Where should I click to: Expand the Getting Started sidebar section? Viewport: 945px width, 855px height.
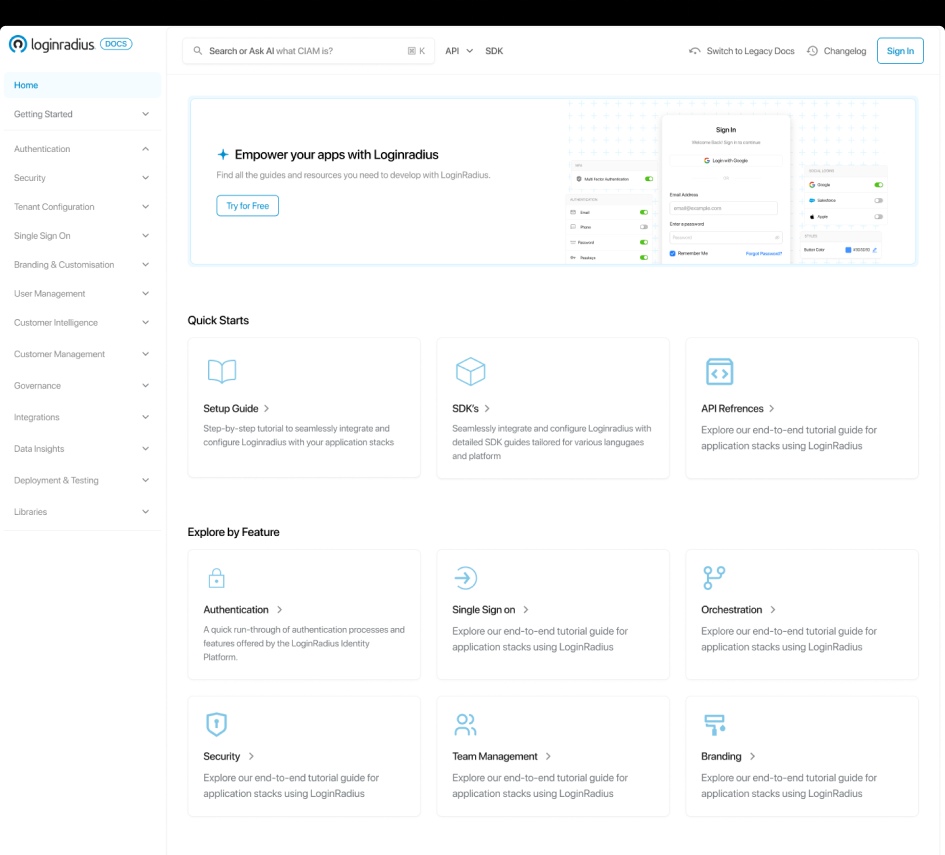[82, 114]
